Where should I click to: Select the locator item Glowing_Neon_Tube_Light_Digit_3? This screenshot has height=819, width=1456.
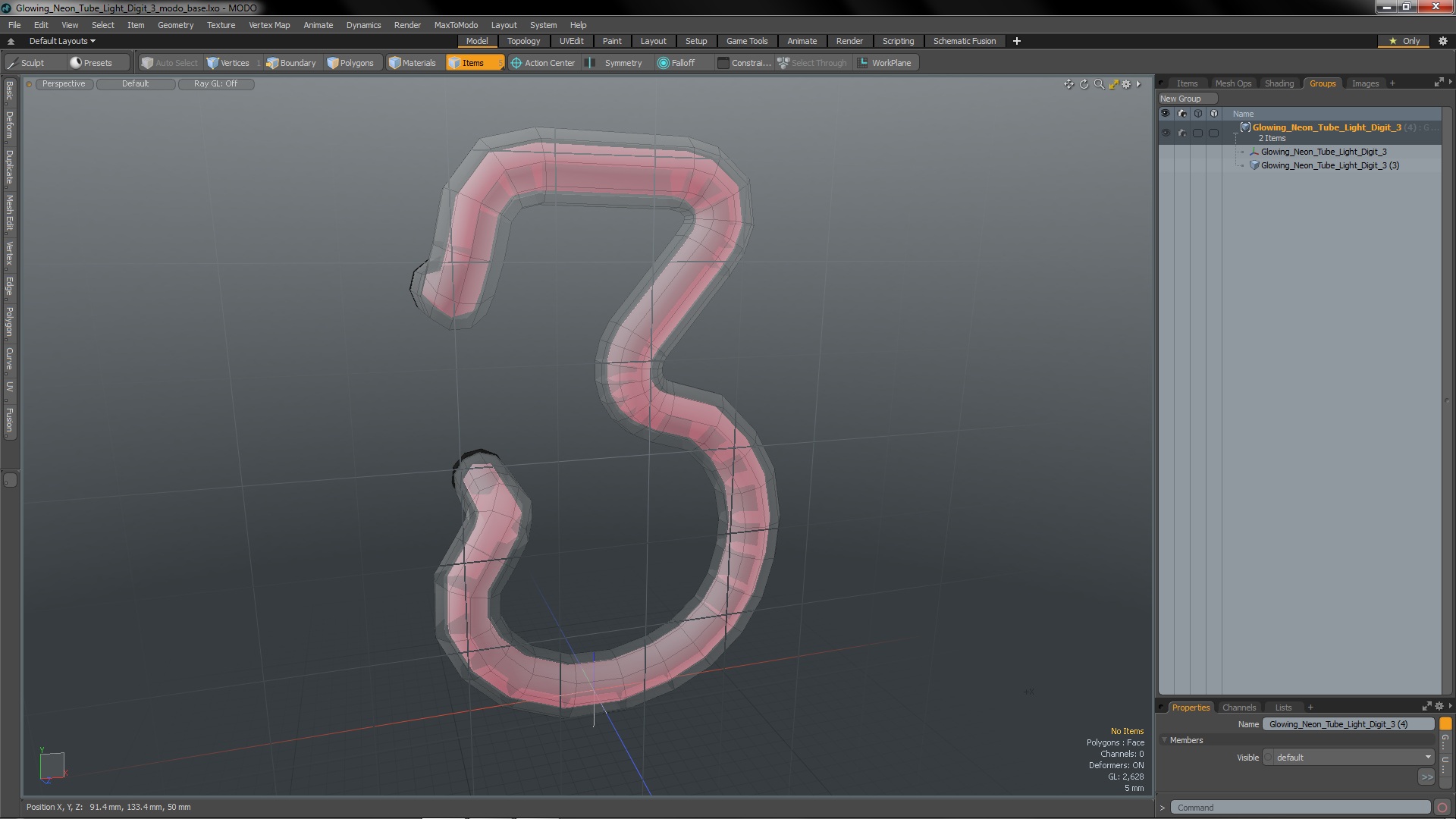click(x=1323, y=152)
